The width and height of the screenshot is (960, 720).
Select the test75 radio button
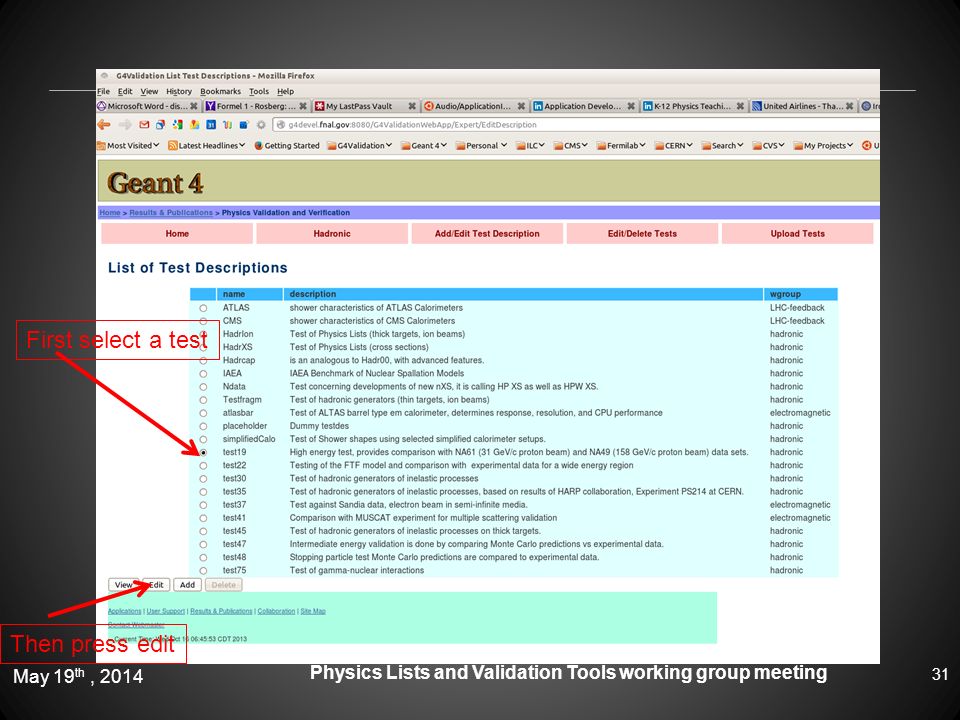203,571
